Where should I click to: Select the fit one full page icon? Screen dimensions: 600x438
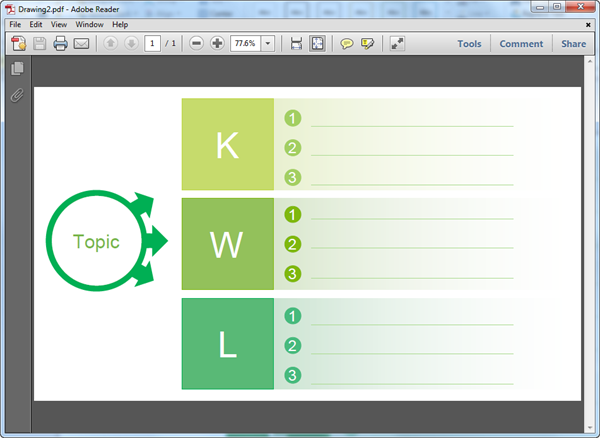(317, 44)
